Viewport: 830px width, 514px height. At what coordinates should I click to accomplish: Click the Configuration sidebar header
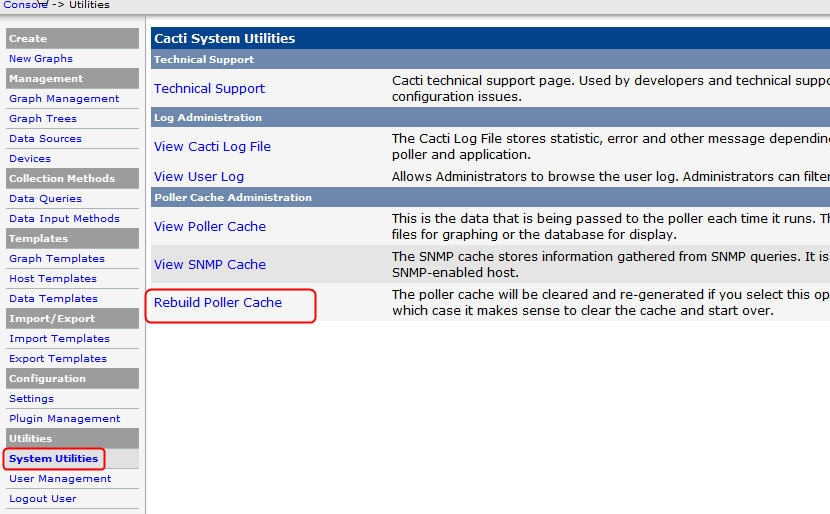click(73, 378)
